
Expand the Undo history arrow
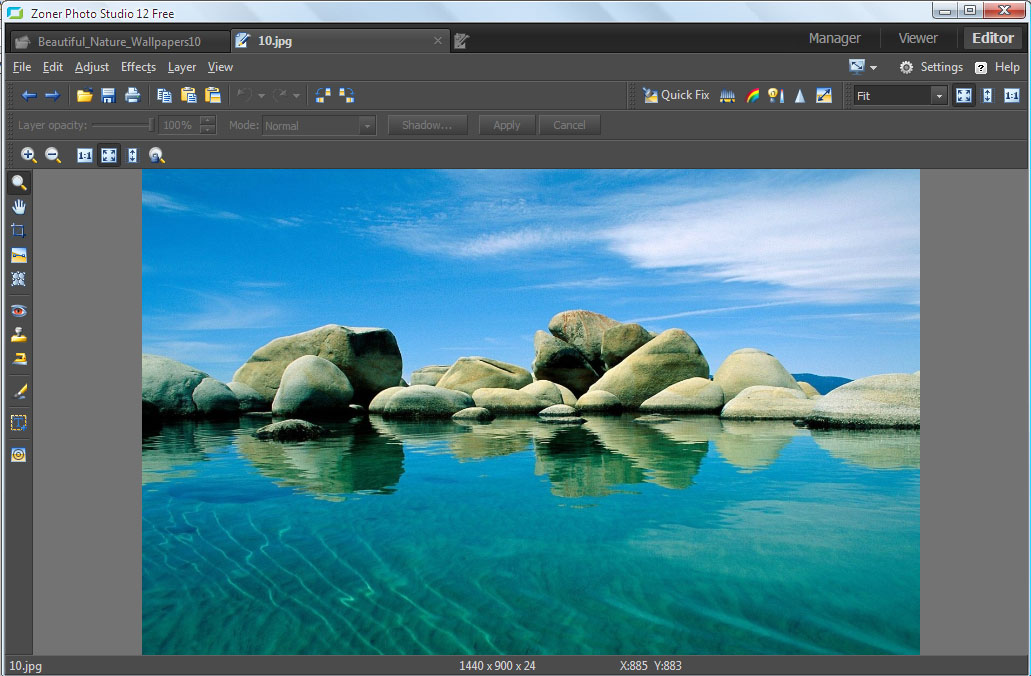click(261, 96)
